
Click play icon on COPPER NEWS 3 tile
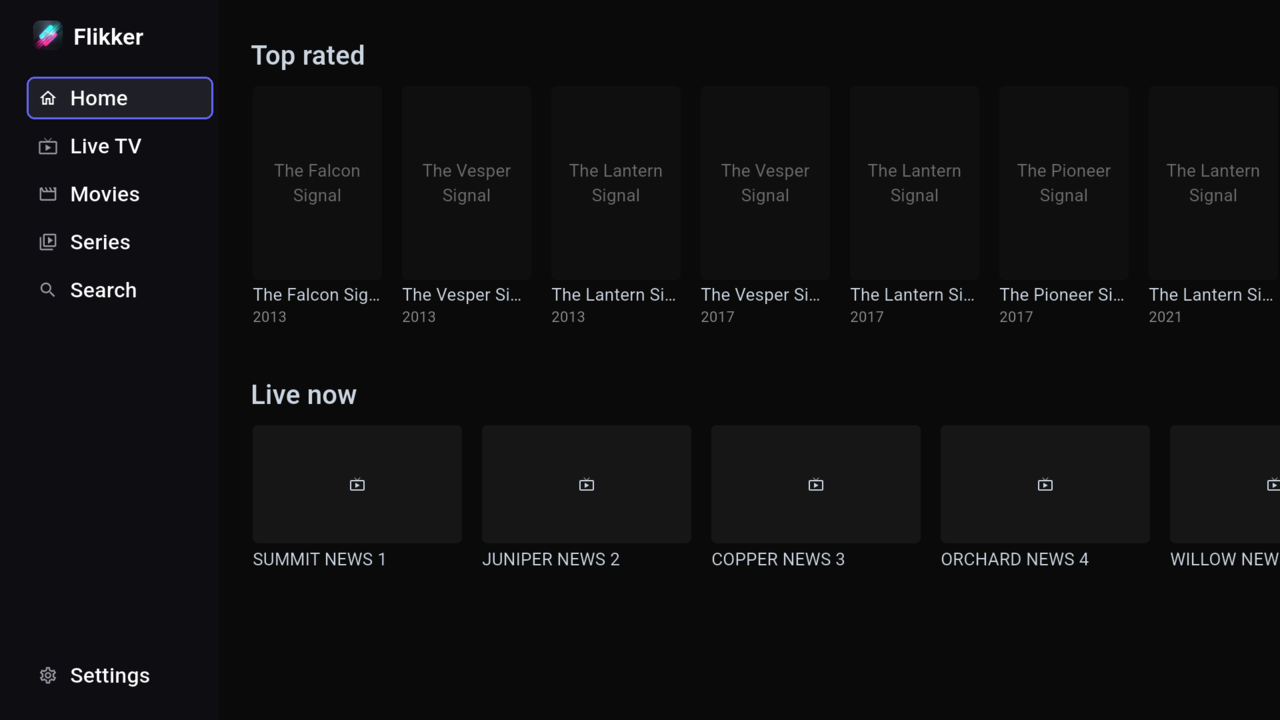click(x=816, y=485)
